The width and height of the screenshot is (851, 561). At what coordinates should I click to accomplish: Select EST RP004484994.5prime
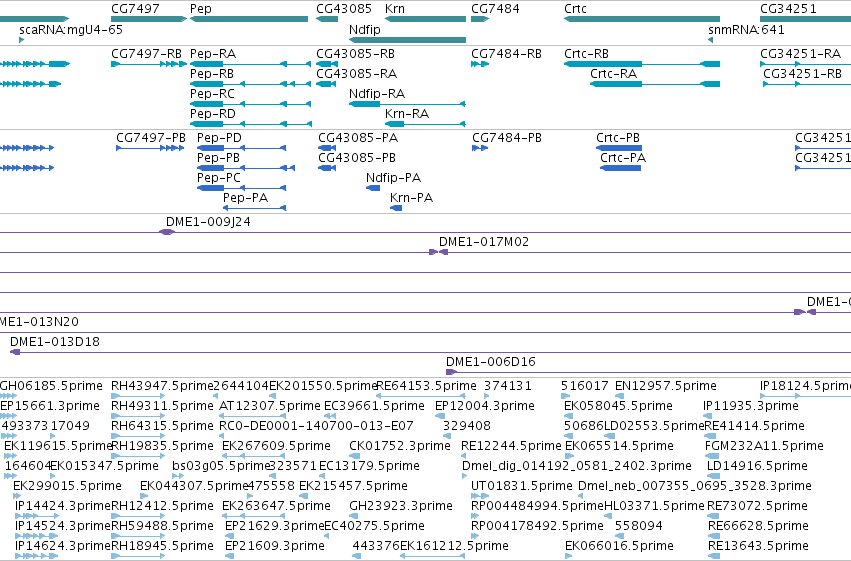click(537, 506)
